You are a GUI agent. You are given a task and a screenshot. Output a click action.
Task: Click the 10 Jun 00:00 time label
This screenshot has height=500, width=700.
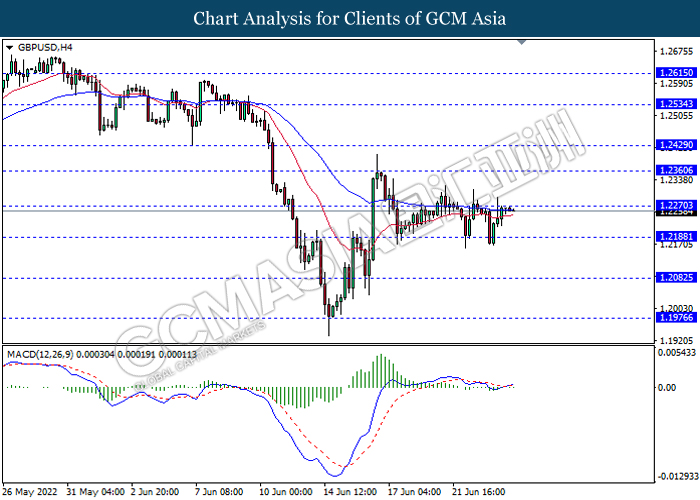pos(286,492)
